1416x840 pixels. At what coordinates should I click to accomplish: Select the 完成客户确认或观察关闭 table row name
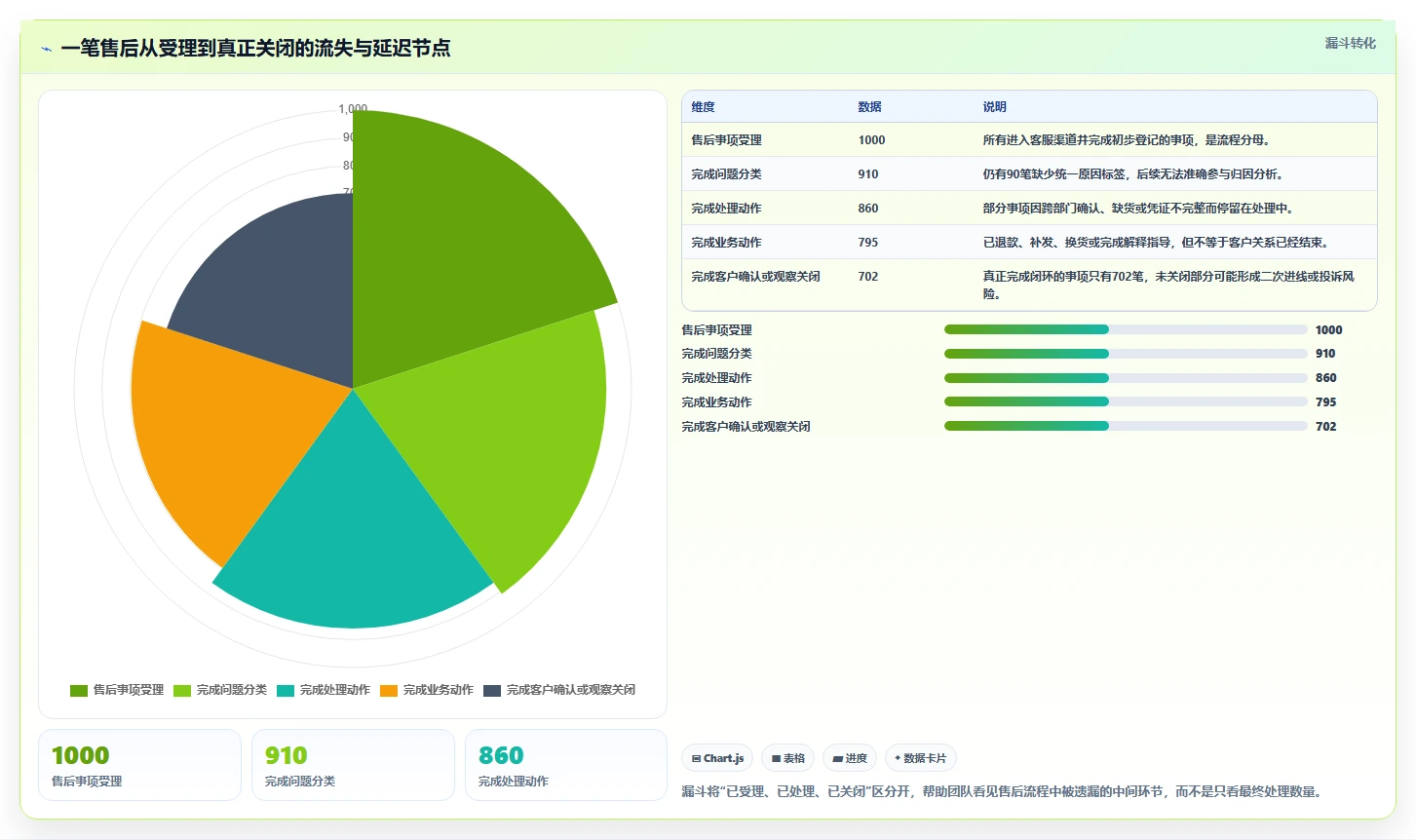(755, 277)
